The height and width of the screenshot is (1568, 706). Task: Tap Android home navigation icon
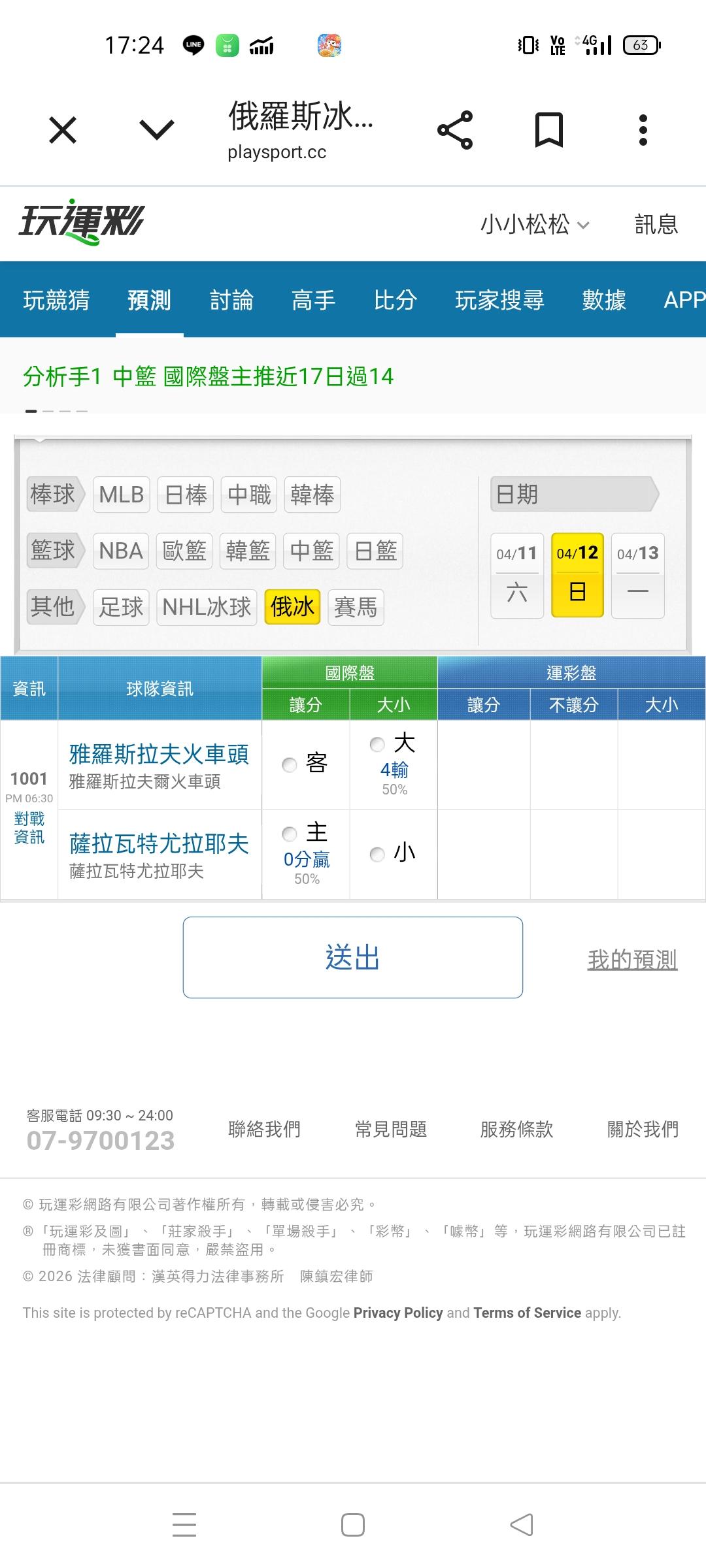click(353, 1525)
